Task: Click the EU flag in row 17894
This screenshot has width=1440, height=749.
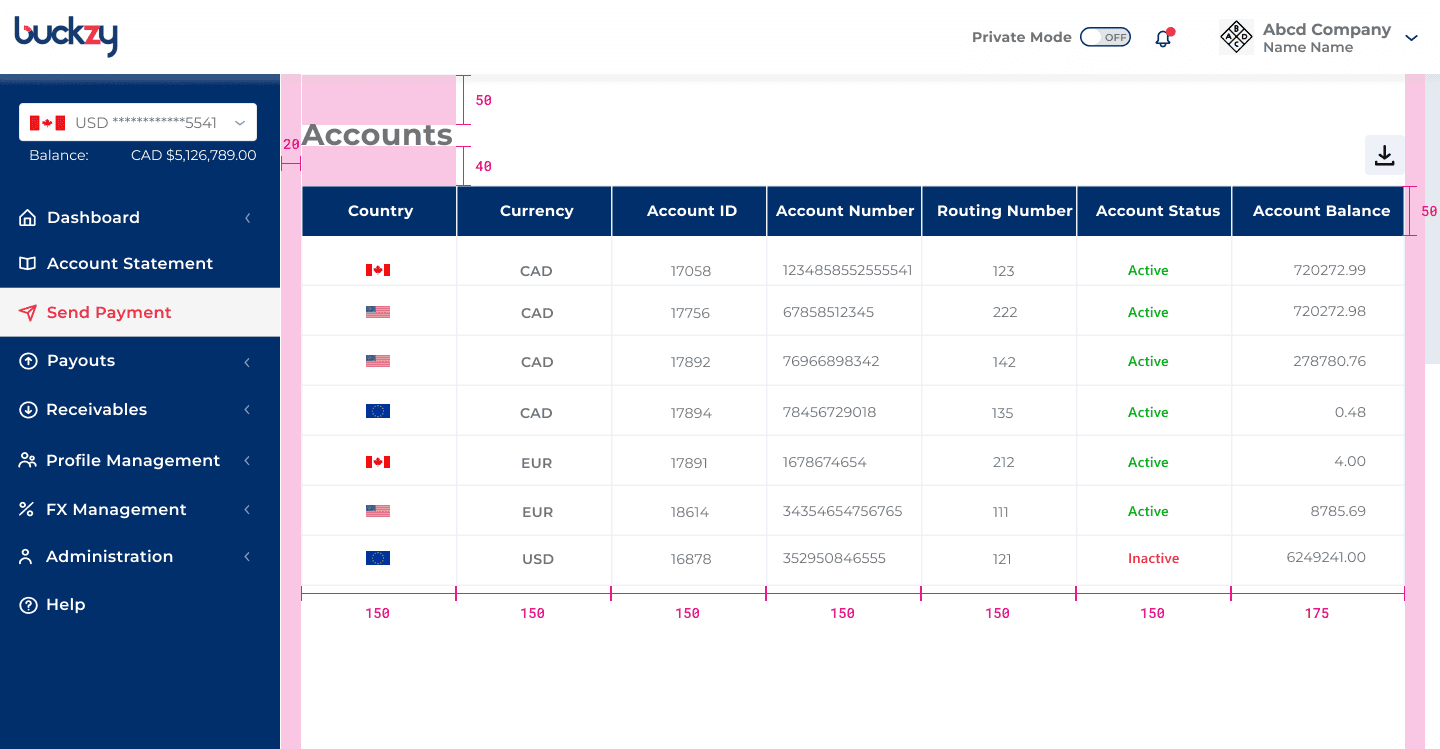Action: click(378, 411)
